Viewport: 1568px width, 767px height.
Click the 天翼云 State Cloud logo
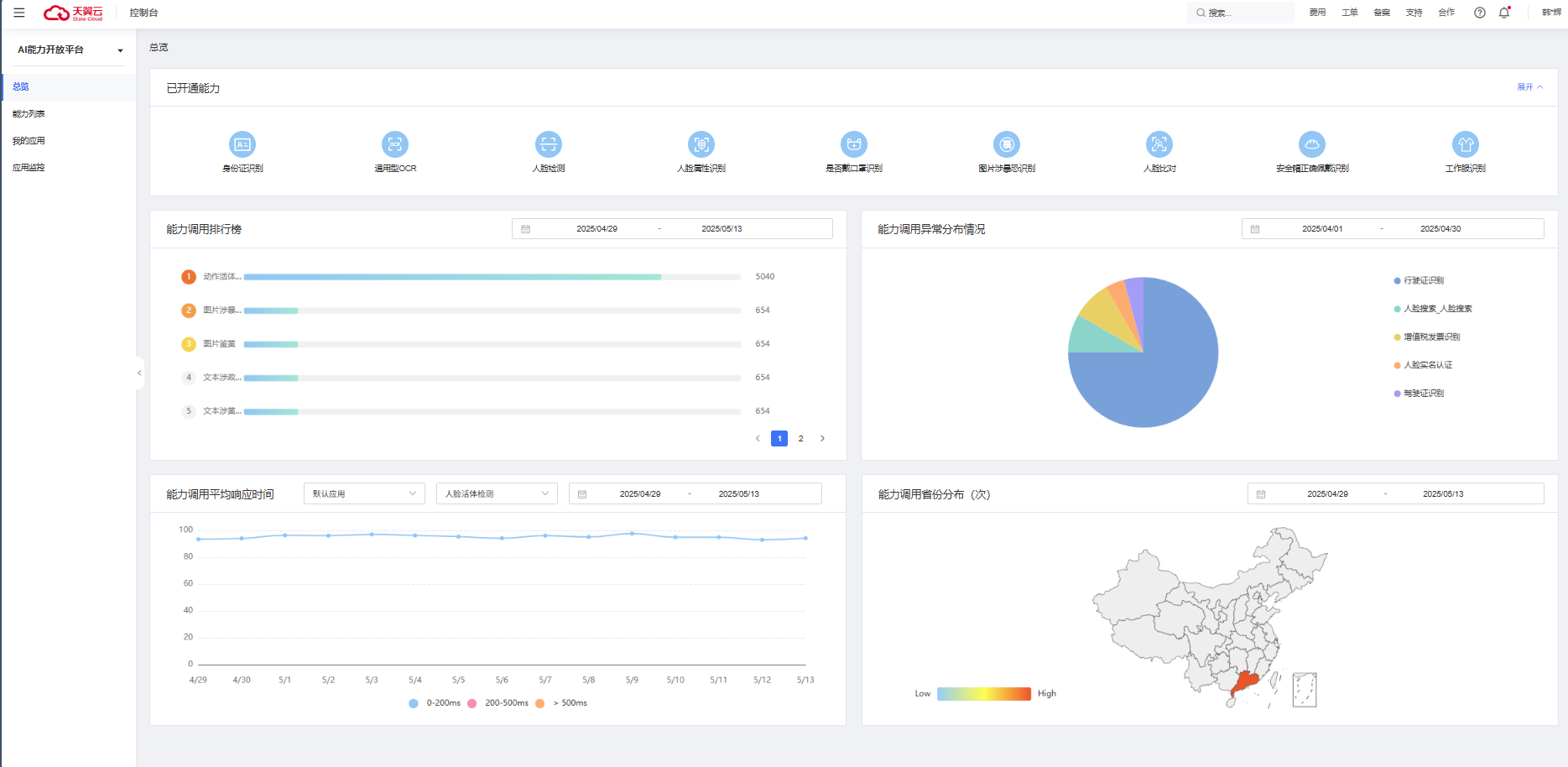73,13
